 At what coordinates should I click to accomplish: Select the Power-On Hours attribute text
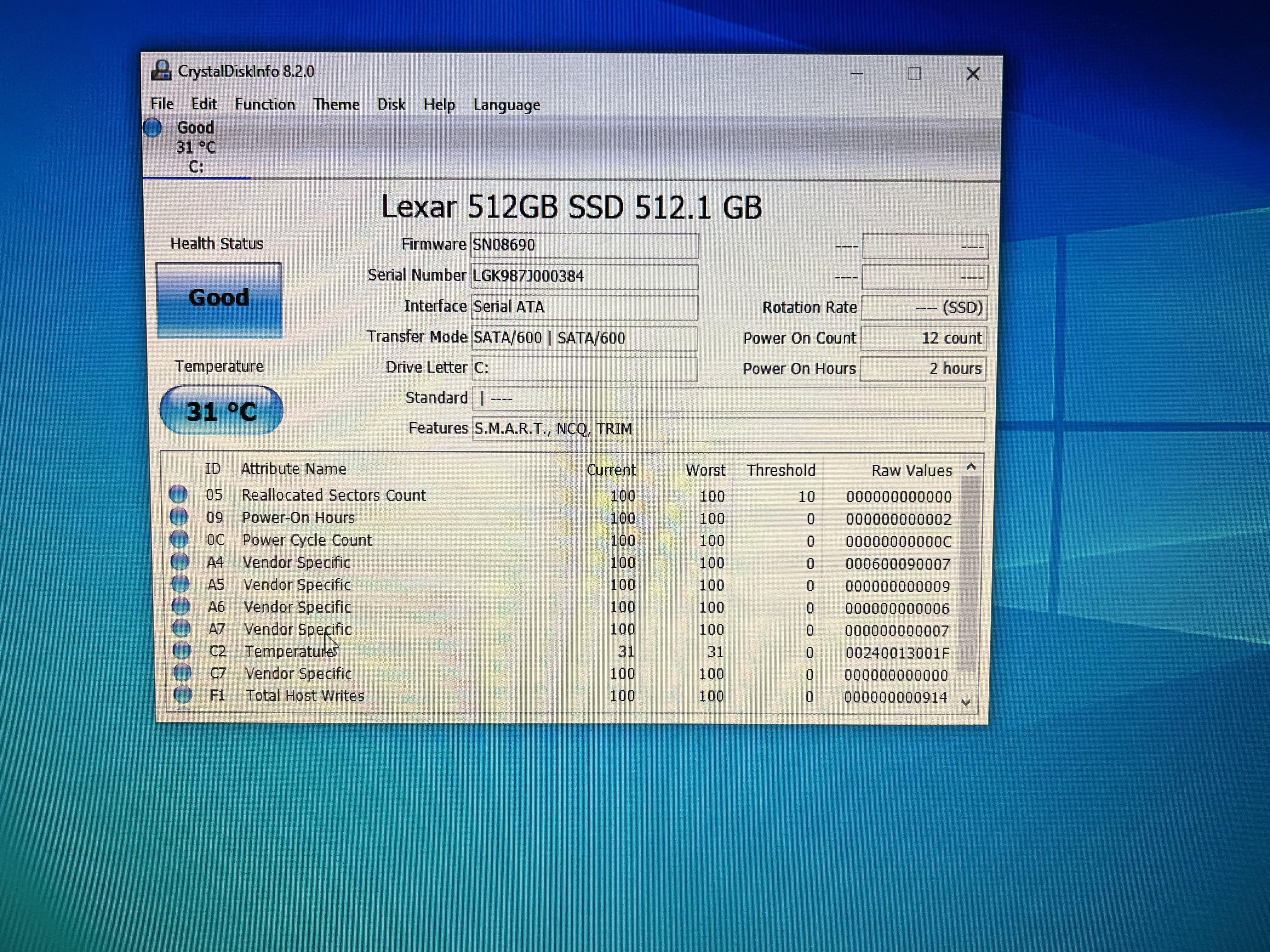pyautogui.click(x=299, y=518)
